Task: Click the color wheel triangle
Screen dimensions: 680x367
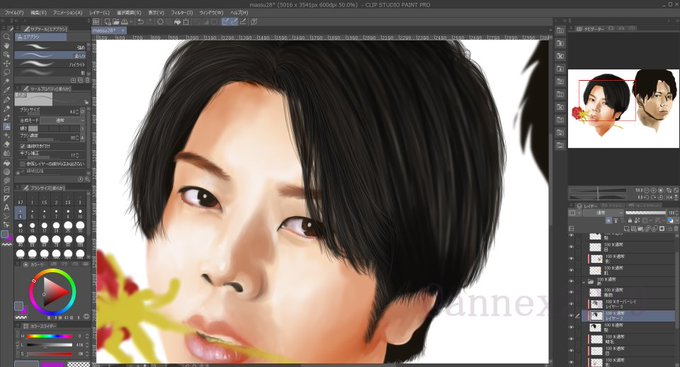Action: [x=56, y=292]
